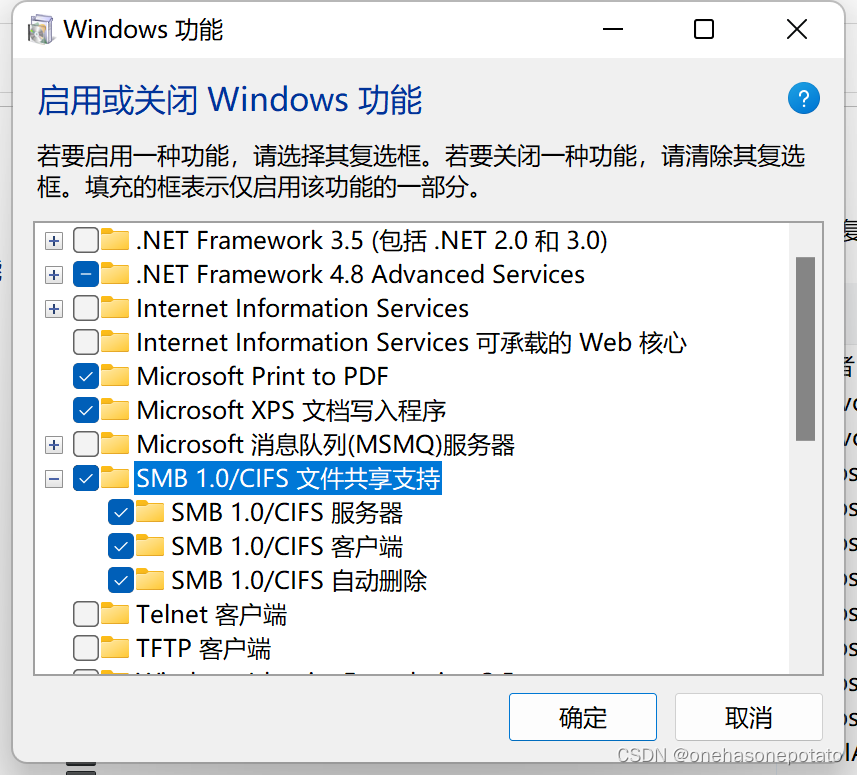
Task: Confirm changes with the 确定 button
Action: (583, 717)
